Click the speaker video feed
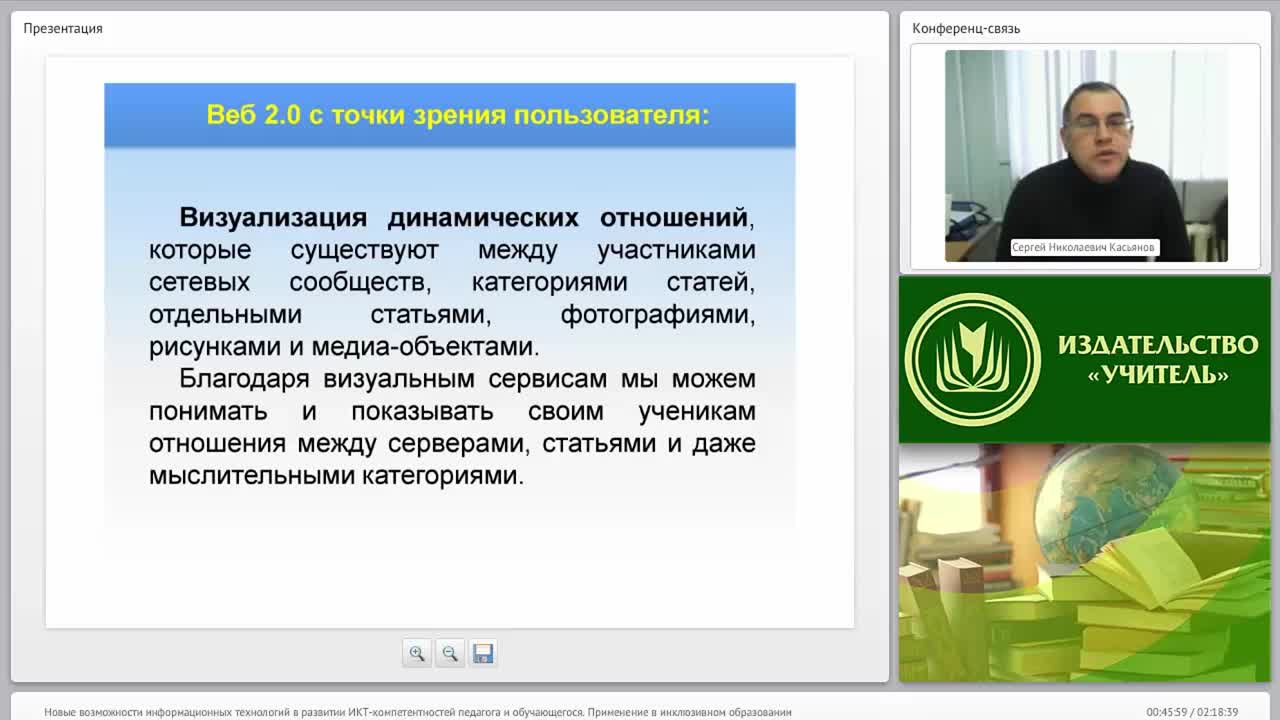Screen dimensions: 1280x720 pos(1086,156)
